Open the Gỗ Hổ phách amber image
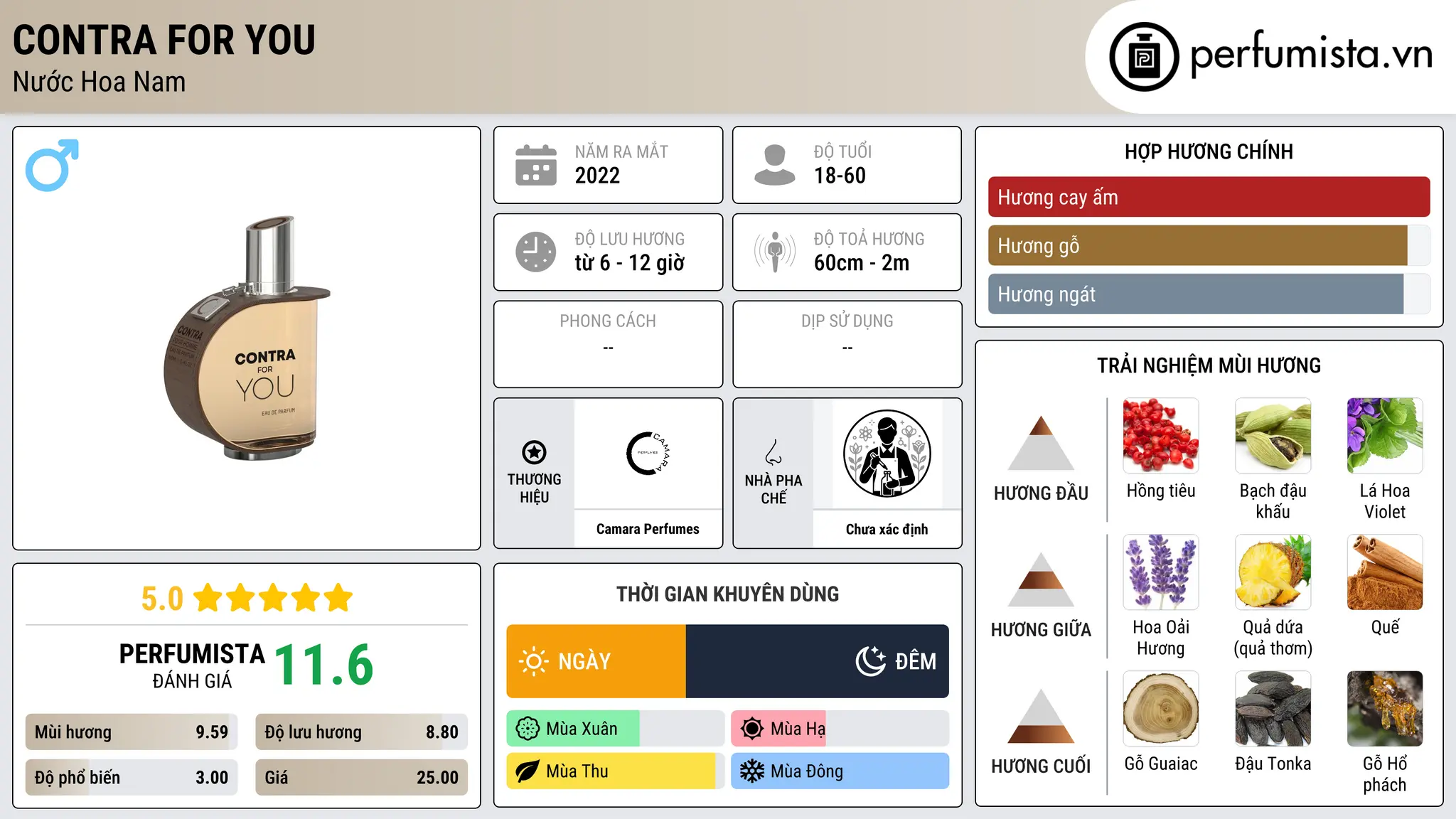The image size is (1456, 819). click(1385, 708)
